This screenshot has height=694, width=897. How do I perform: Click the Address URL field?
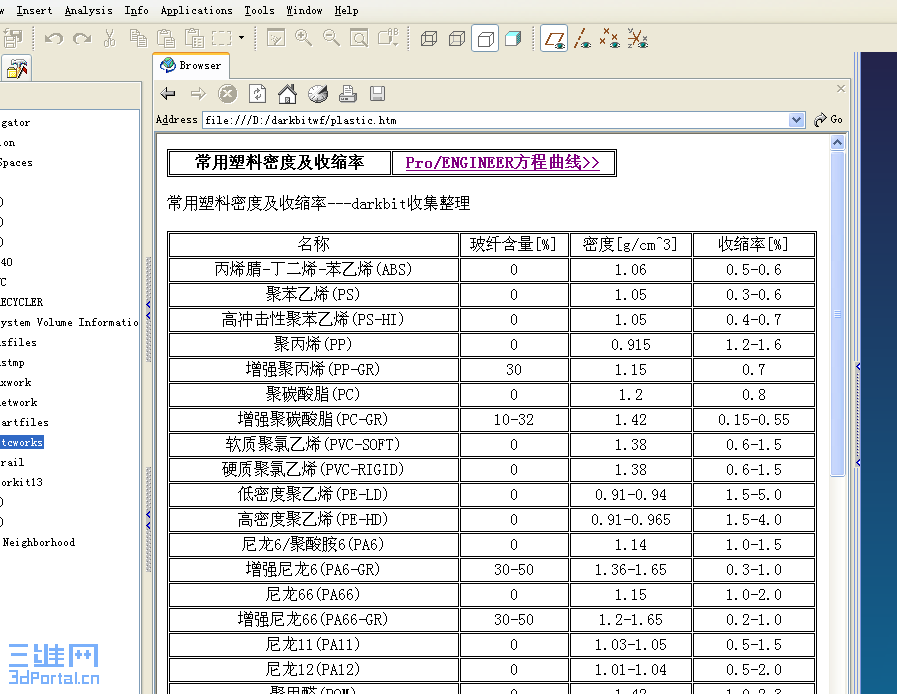pyautogui.click(x=495, y=120)
